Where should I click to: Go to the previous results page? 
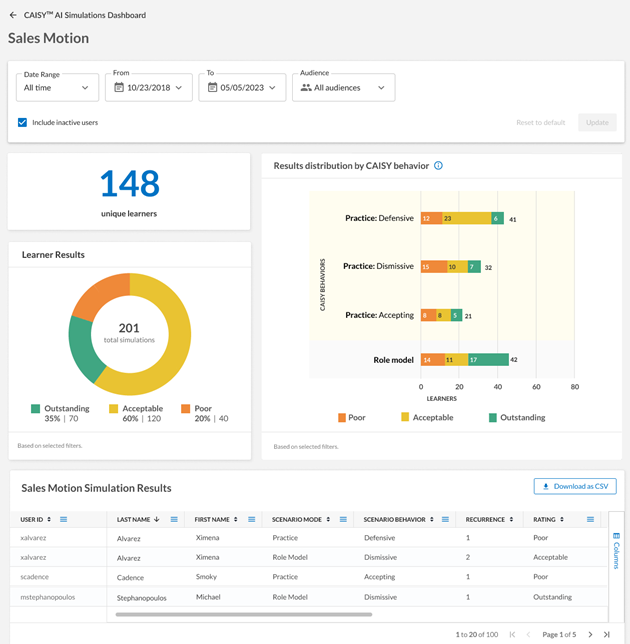[529, 635]
